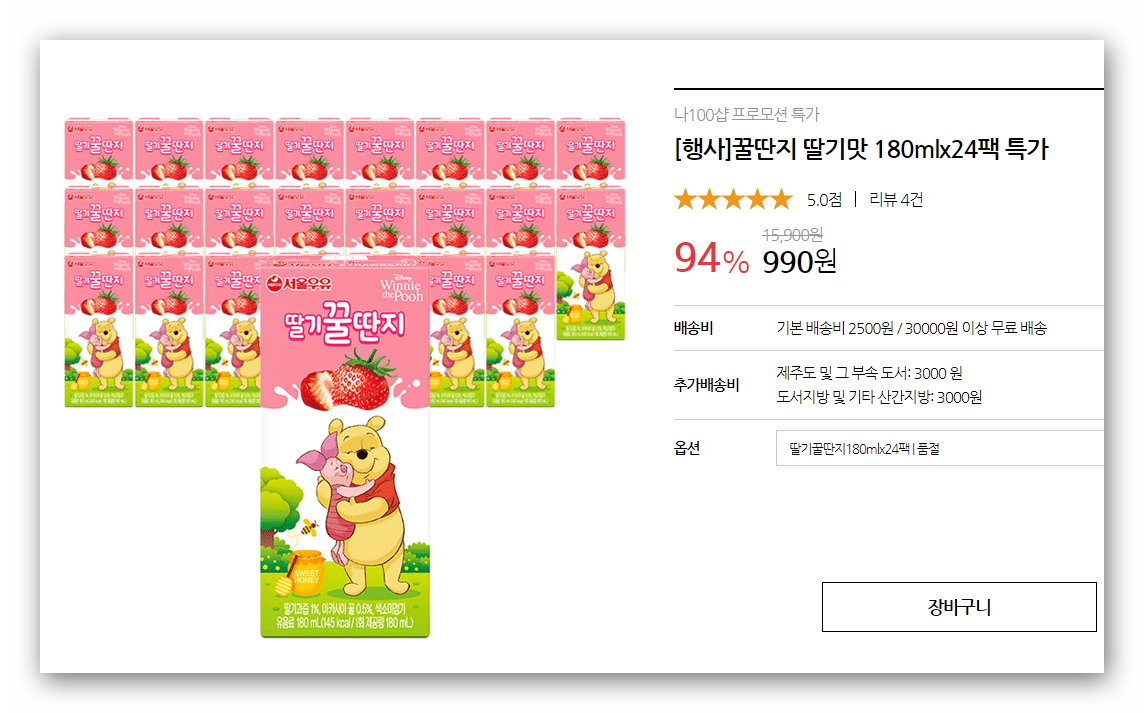Click the 배송비 shipping fee info text
Image resolution: width=1144 pixels, height=713 pixels.
[911, 328]
